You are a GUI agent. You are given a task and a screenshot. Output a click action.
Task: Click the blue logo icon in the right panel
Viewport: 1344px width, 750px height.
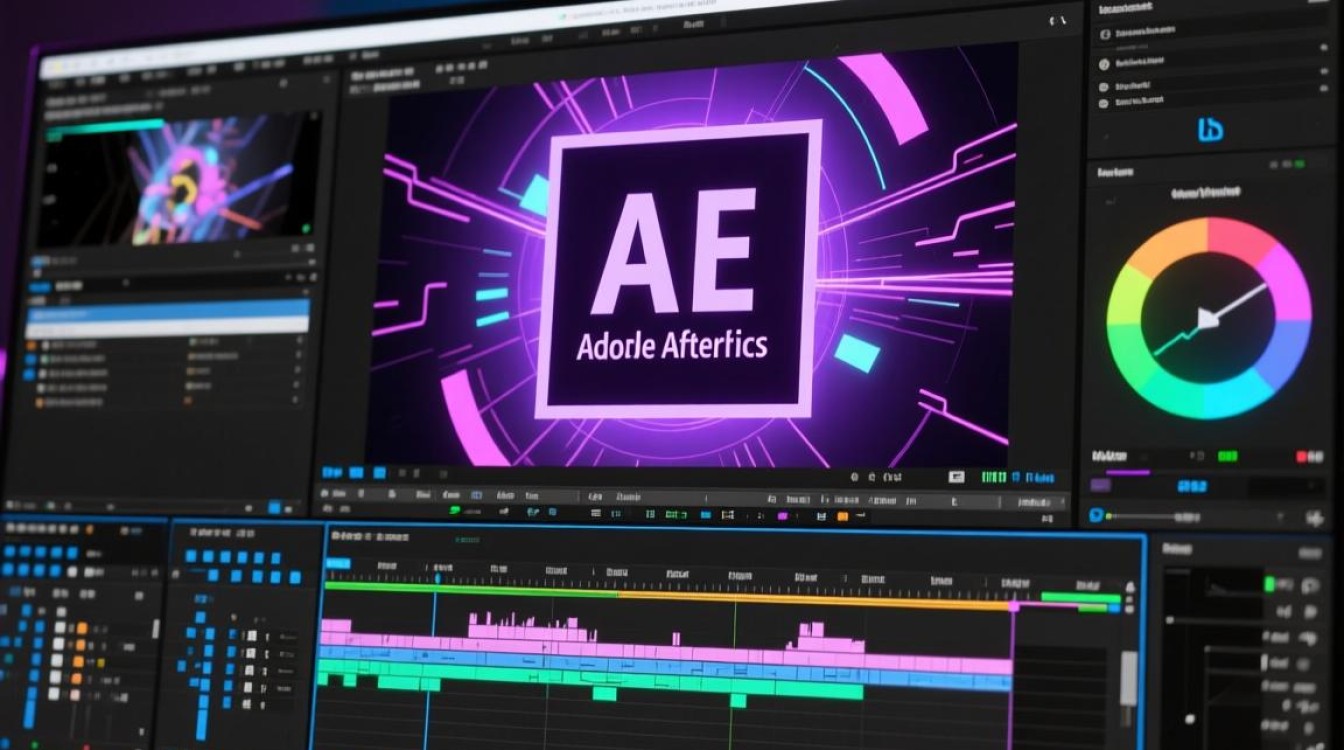[x=1210, y=129]
